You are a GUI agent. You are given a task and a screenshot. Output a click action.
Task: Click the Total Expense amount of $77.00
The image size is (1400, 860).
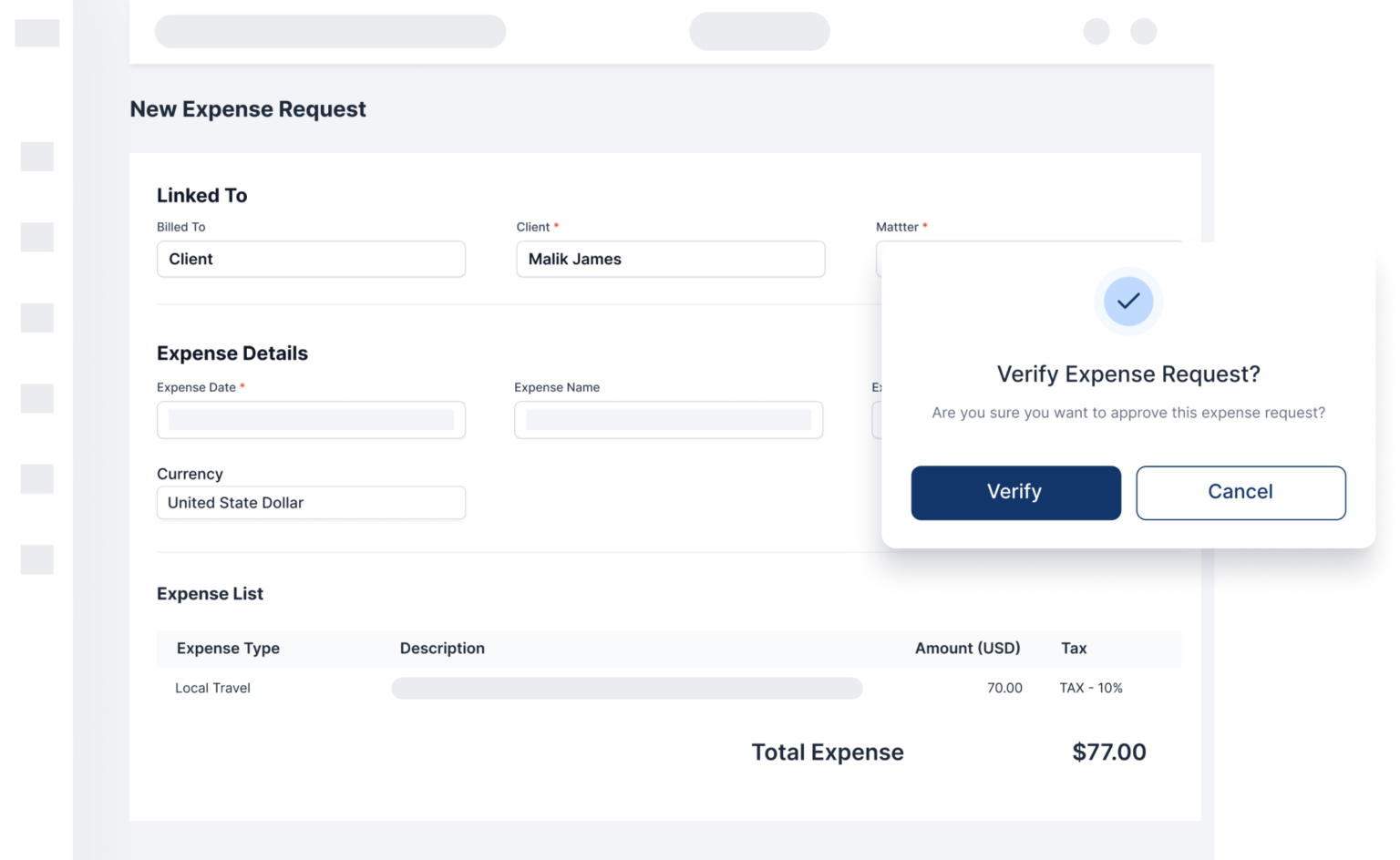coord(1109,752)
